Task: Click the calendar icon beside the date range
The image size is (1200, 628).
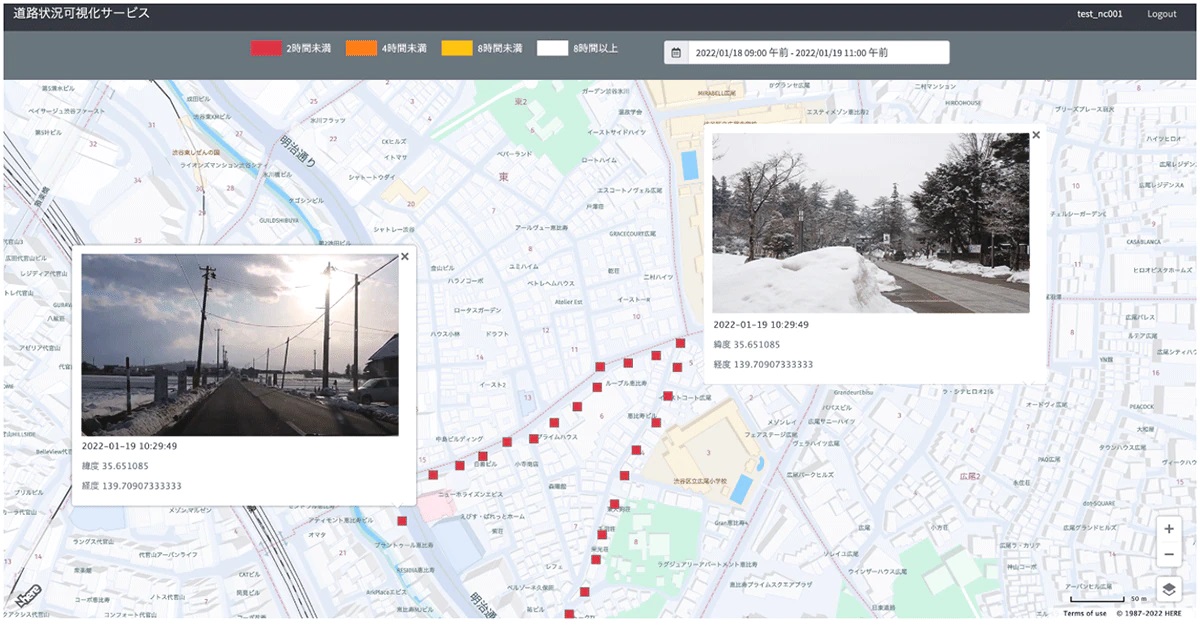Action: 676,52
